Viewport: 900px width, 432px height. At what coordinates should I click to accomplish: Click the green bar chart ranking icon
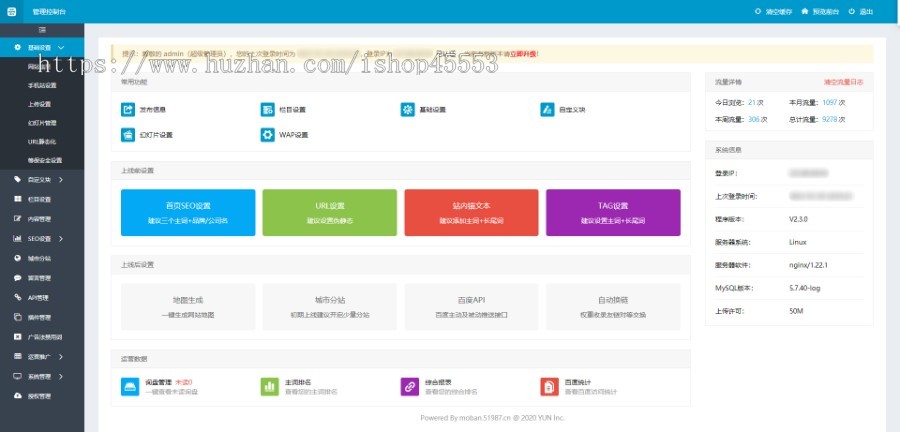270,386
